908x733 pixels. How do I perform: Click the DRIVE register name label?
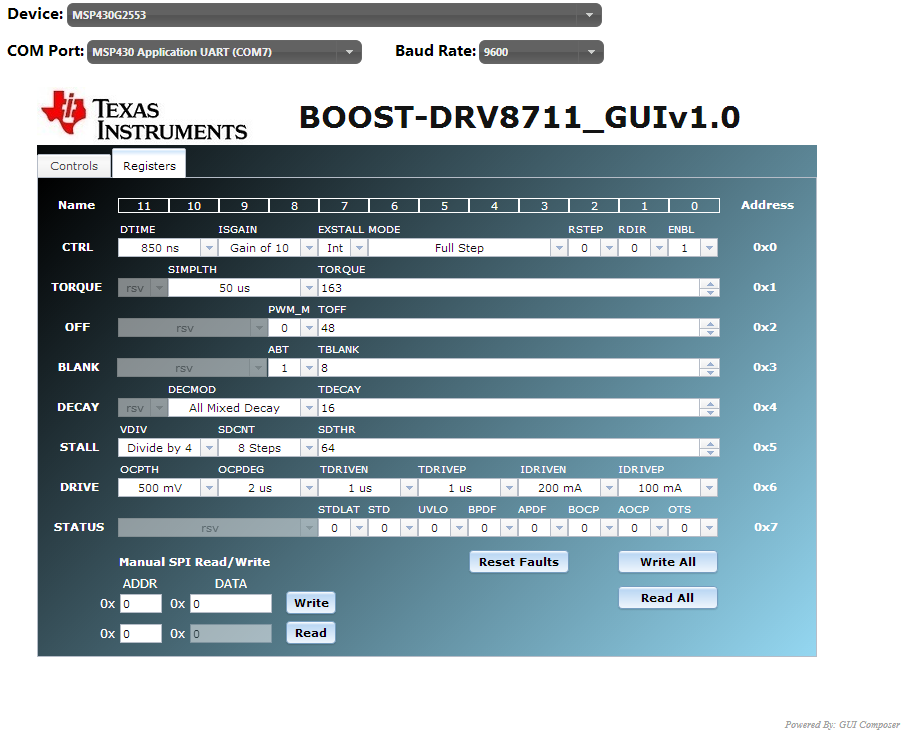coord(79,487)
